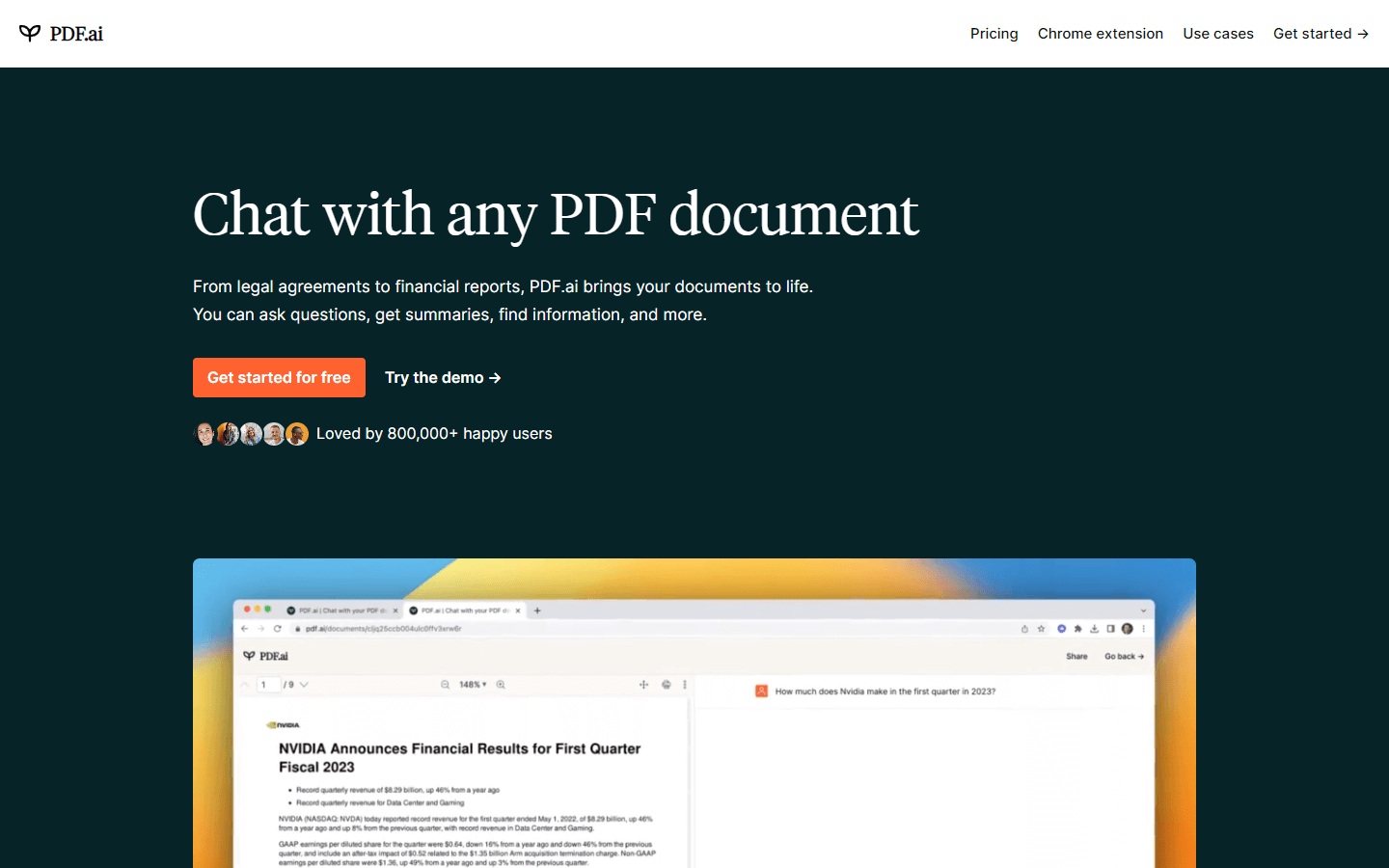Click the page number field in demo preview

tap(268, 685)
